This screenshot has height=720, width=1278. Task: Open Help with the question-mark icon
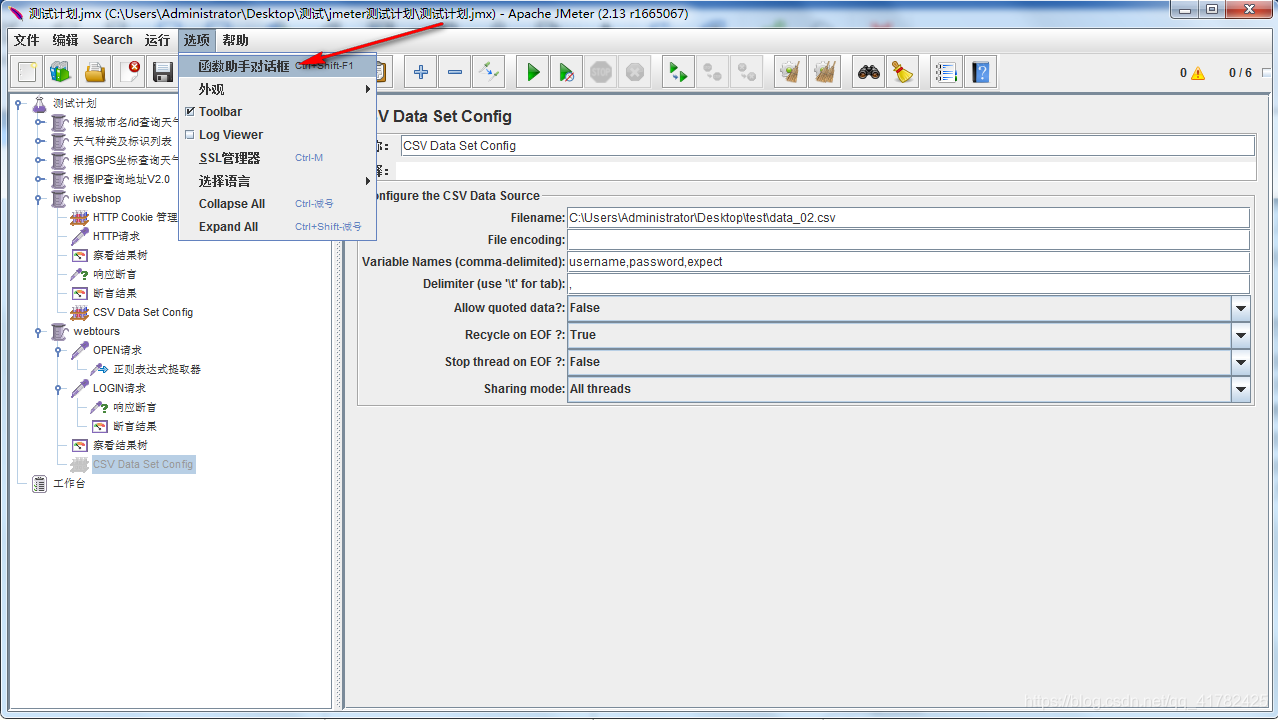click(980, 72)
